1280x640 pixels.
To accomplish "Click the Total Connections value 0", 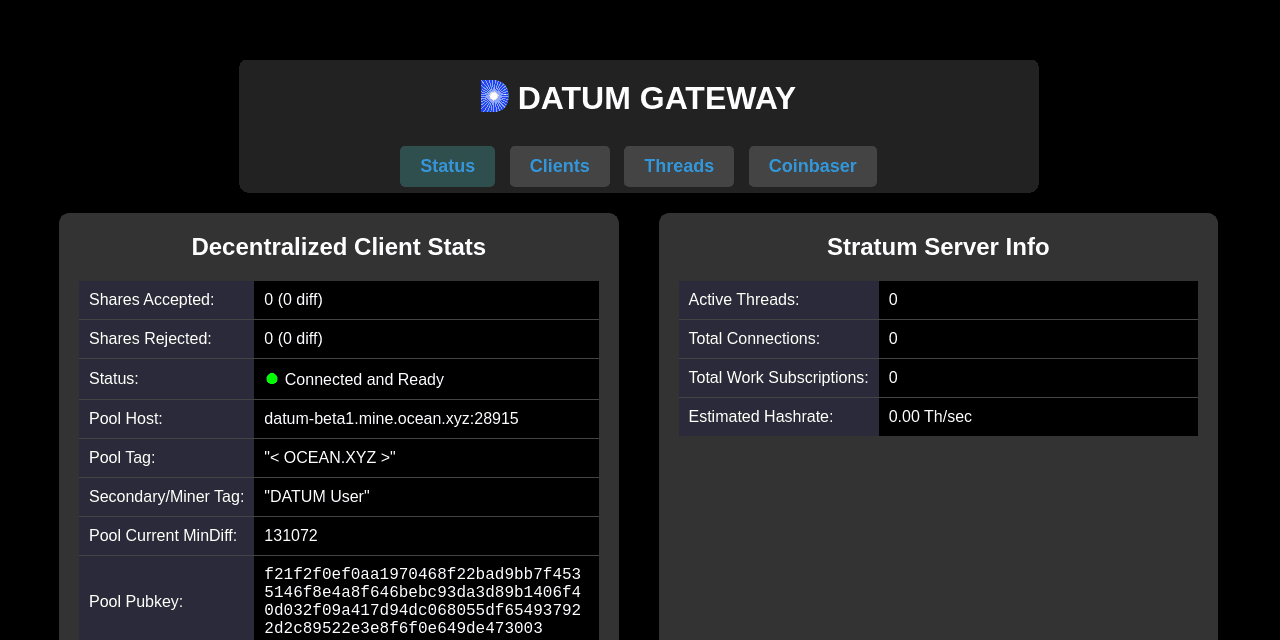I will pos(893,339).
